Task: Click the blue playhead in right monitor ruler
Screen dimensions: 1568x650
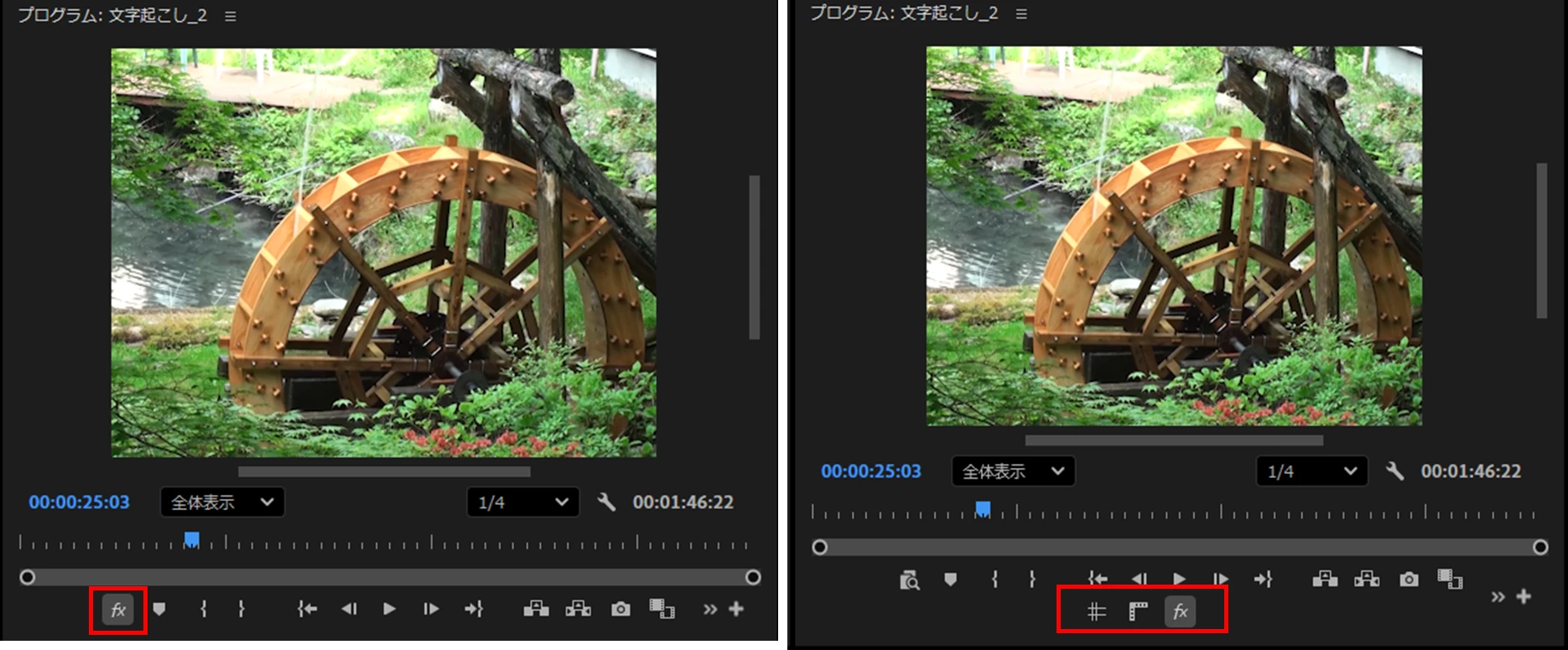Action: click(983, 509)
